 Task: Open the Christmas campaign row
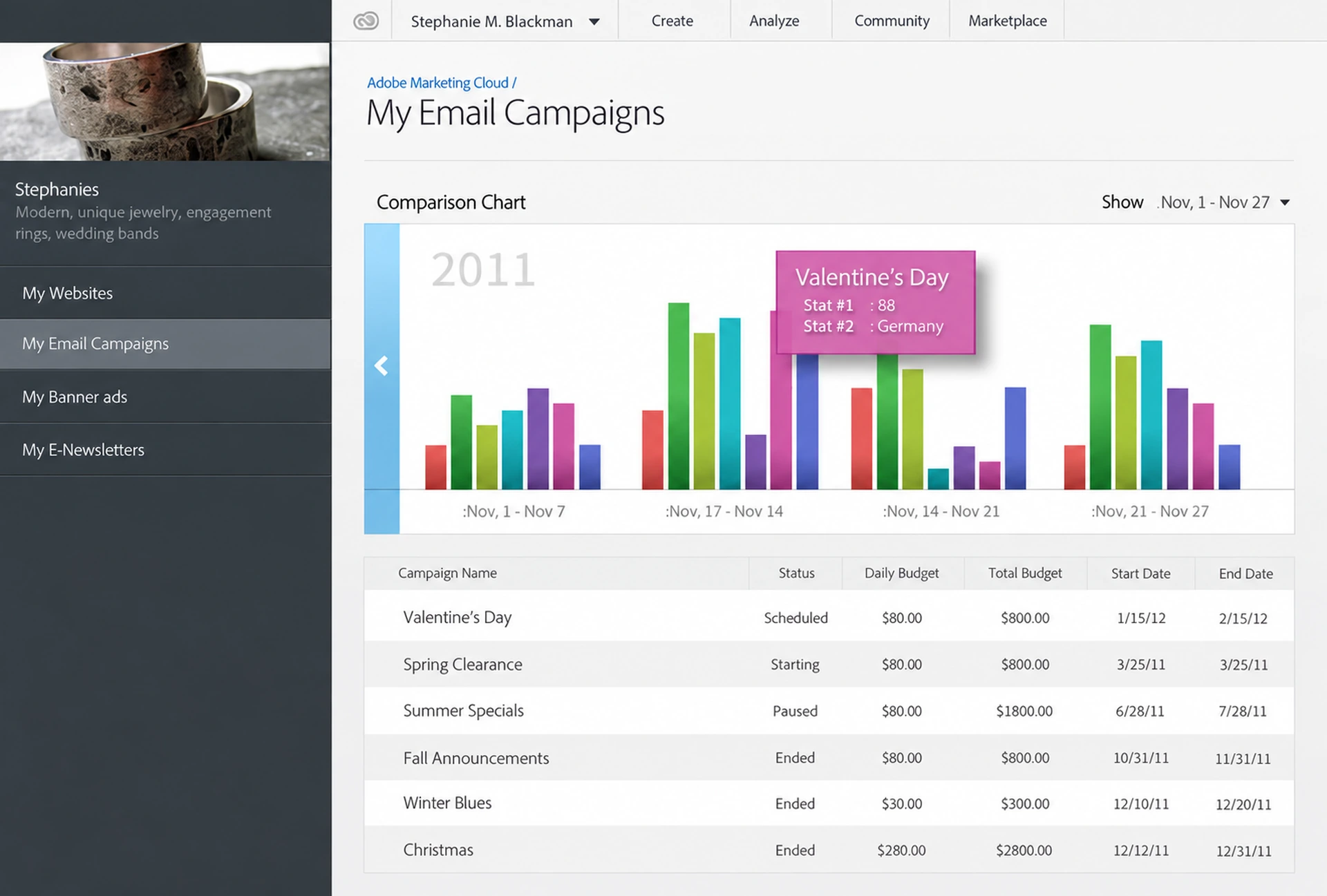[x=829, y=850]
